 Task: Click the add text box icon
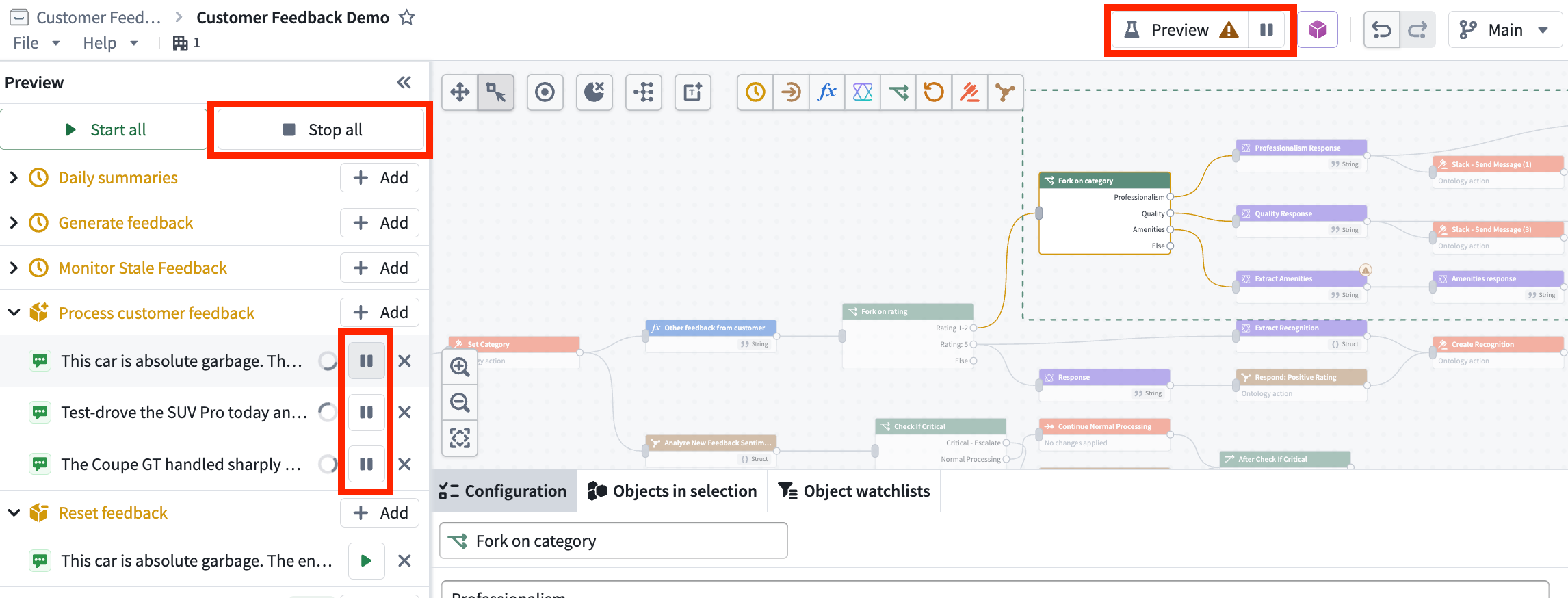(692, 92)
